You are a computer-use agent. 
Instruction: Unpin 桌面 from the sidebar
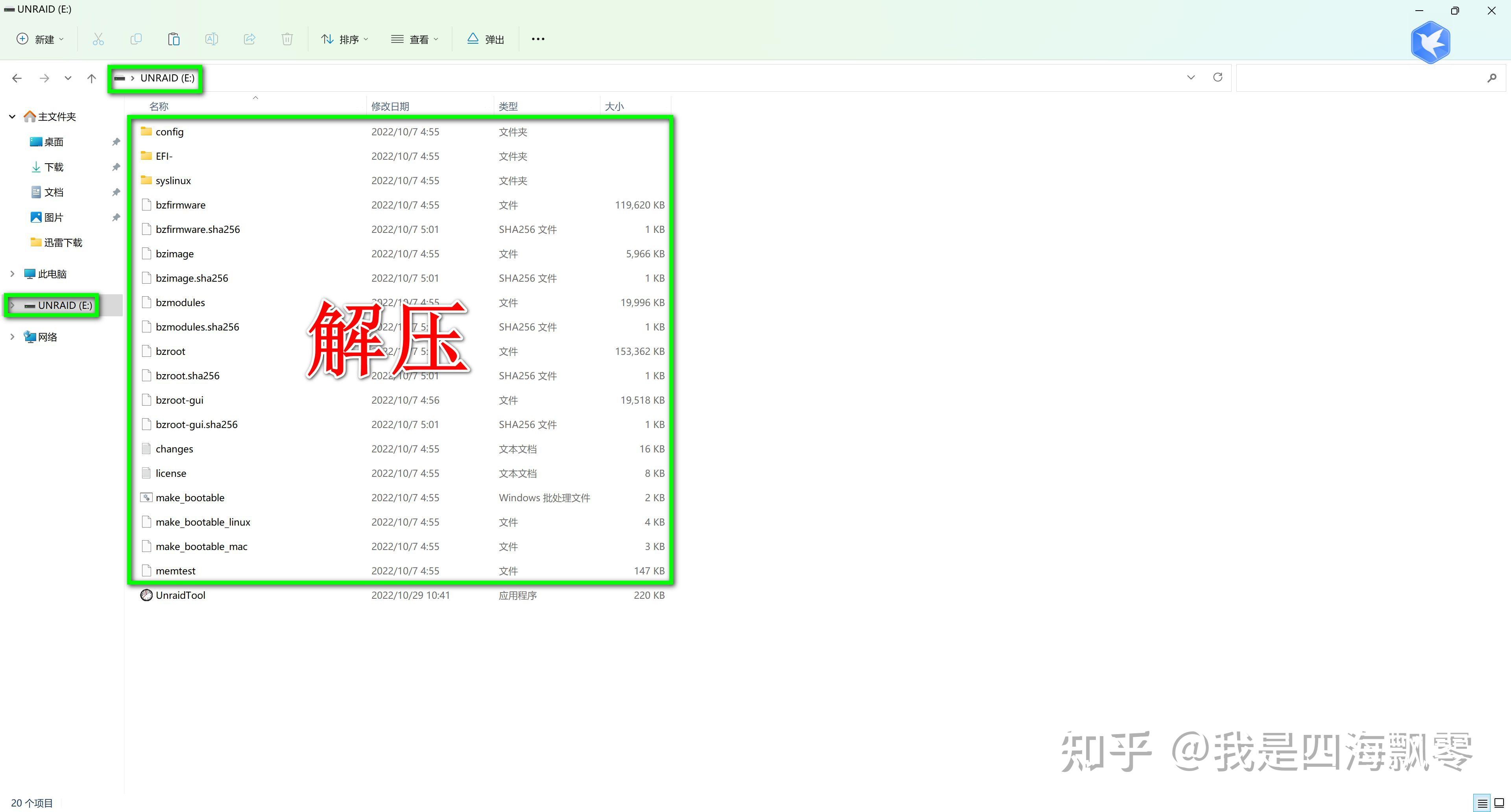pos(116,141)
